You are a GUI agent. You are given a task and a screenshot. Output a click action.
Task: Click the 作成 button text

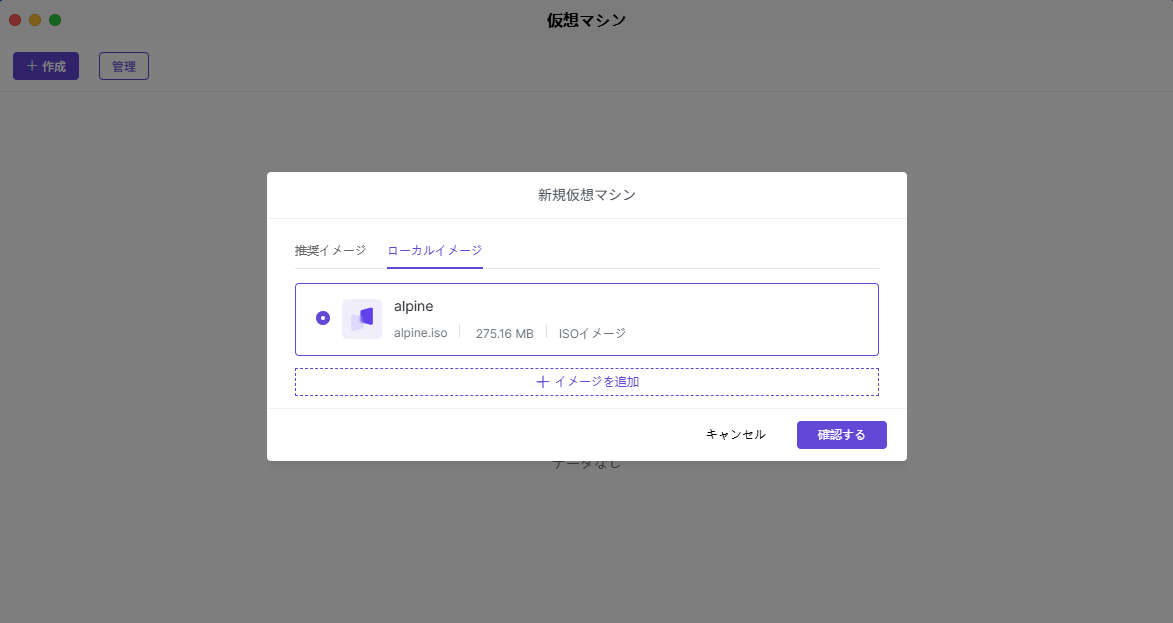[54, 66]
